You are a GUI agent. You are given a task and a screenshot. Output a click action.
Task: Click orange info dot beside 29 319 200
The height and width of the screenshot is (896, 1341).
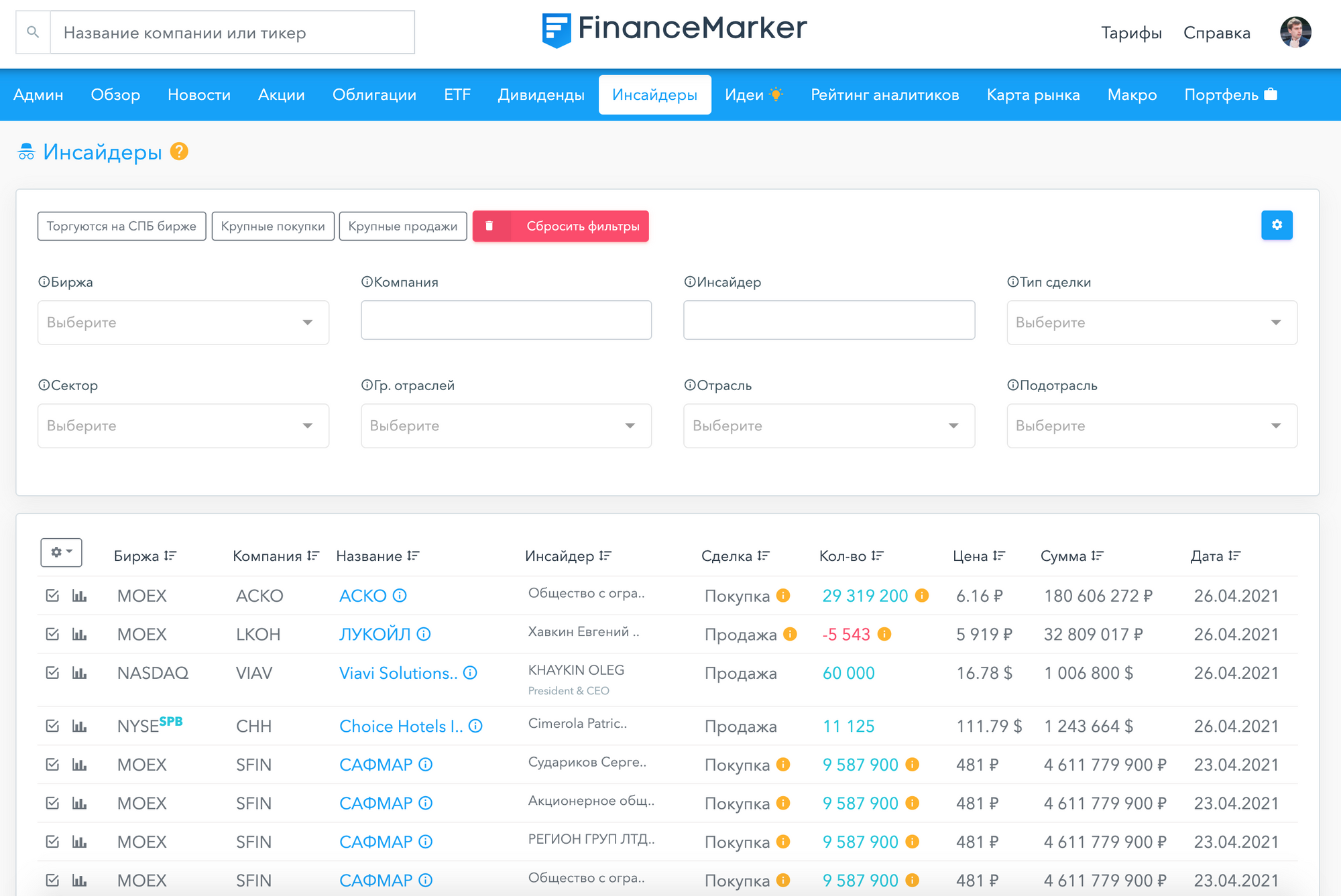(x=922, y=595)
